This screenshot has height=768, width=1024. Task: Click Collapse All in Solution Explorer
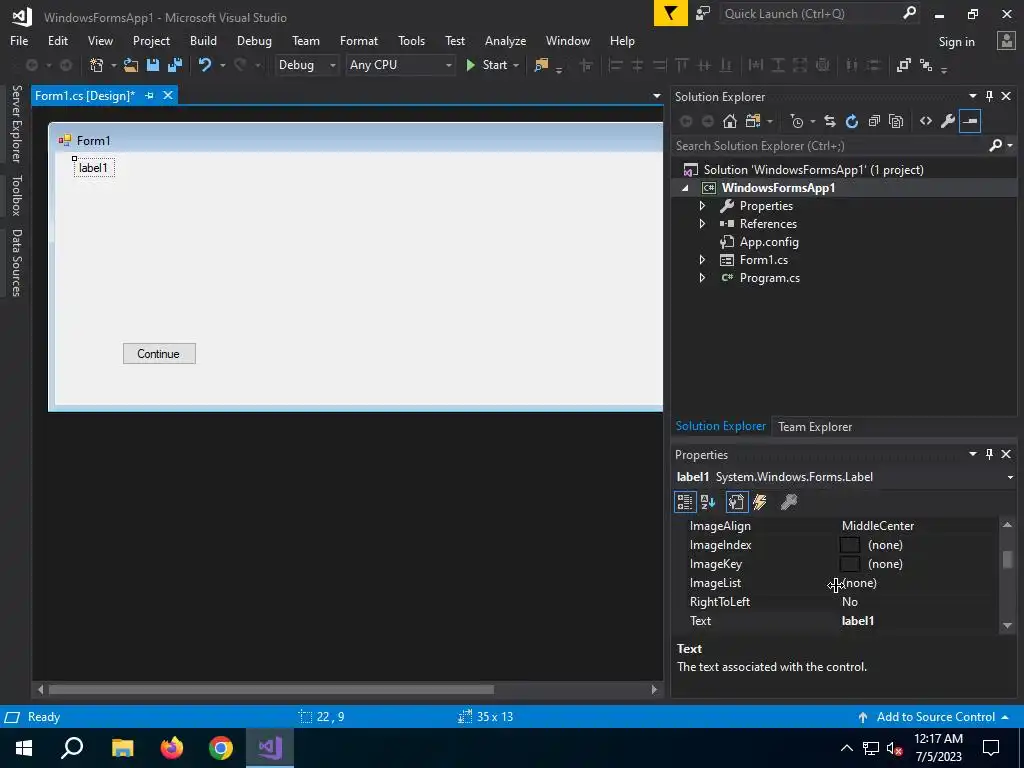pyautogui.click(x=874, y=121)
